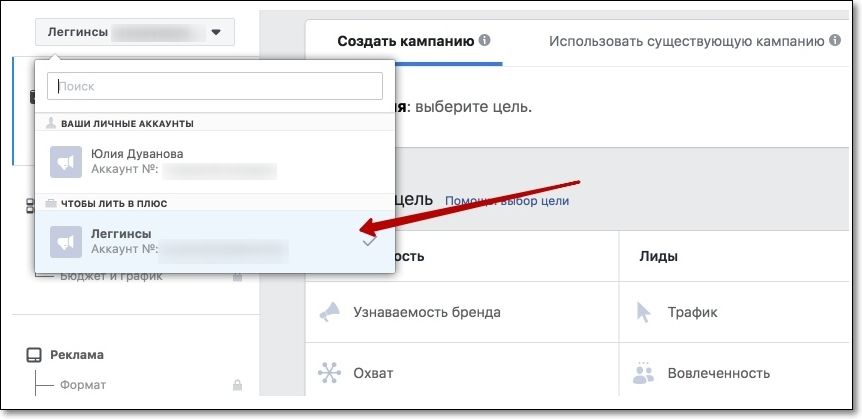The height and width of the screenshot is (419, 862).
Task: Click the lock icon beside Формат
Action: pos(237,385)
